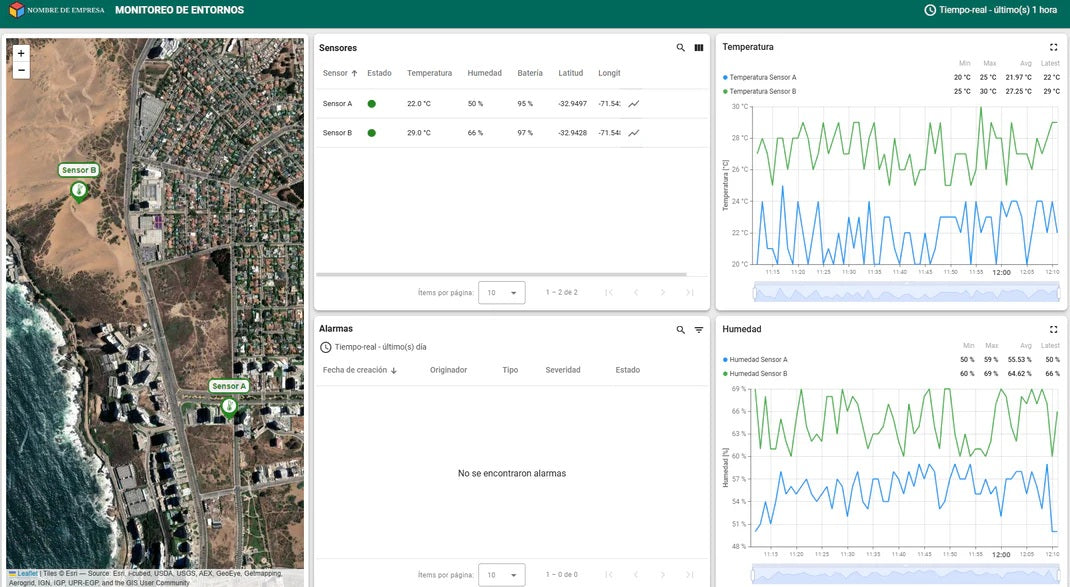
Task: Click the Temperatura chart range slider
Action: (x=905, y=292)
